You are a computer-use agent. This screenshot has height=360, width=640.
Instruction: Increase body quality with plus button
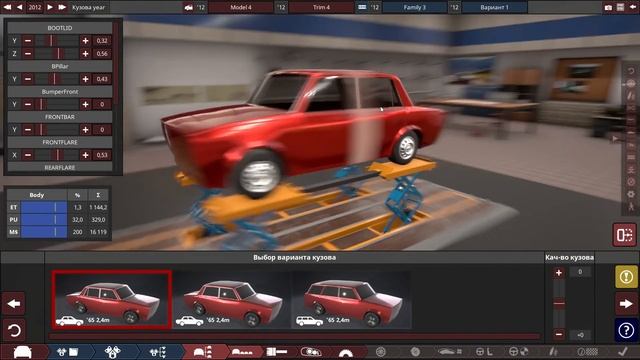click(x=559, y=273)
